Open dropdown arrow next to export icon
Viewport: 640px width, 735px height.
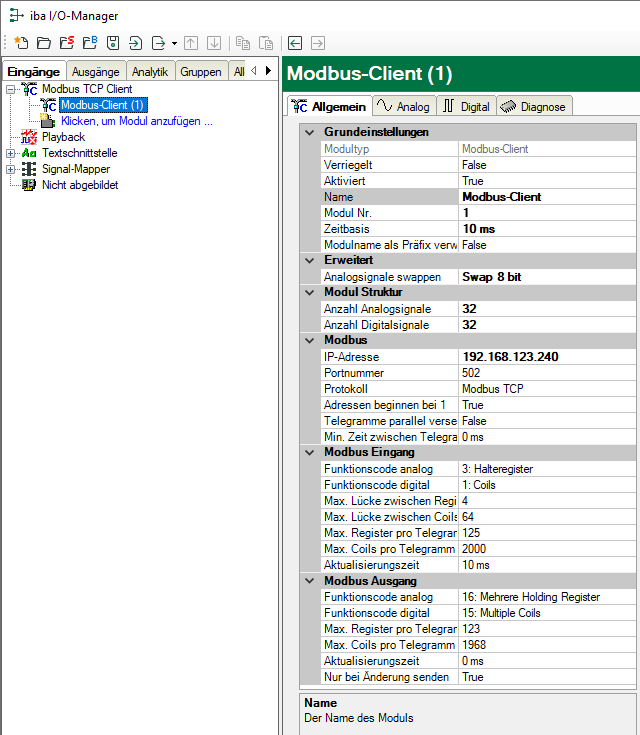click(x=174, y=43)
